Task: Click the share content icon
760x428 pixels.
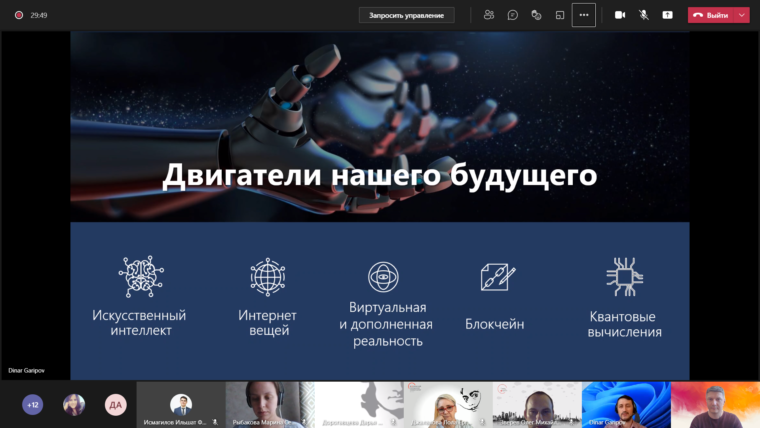Action: pos(667,15)
